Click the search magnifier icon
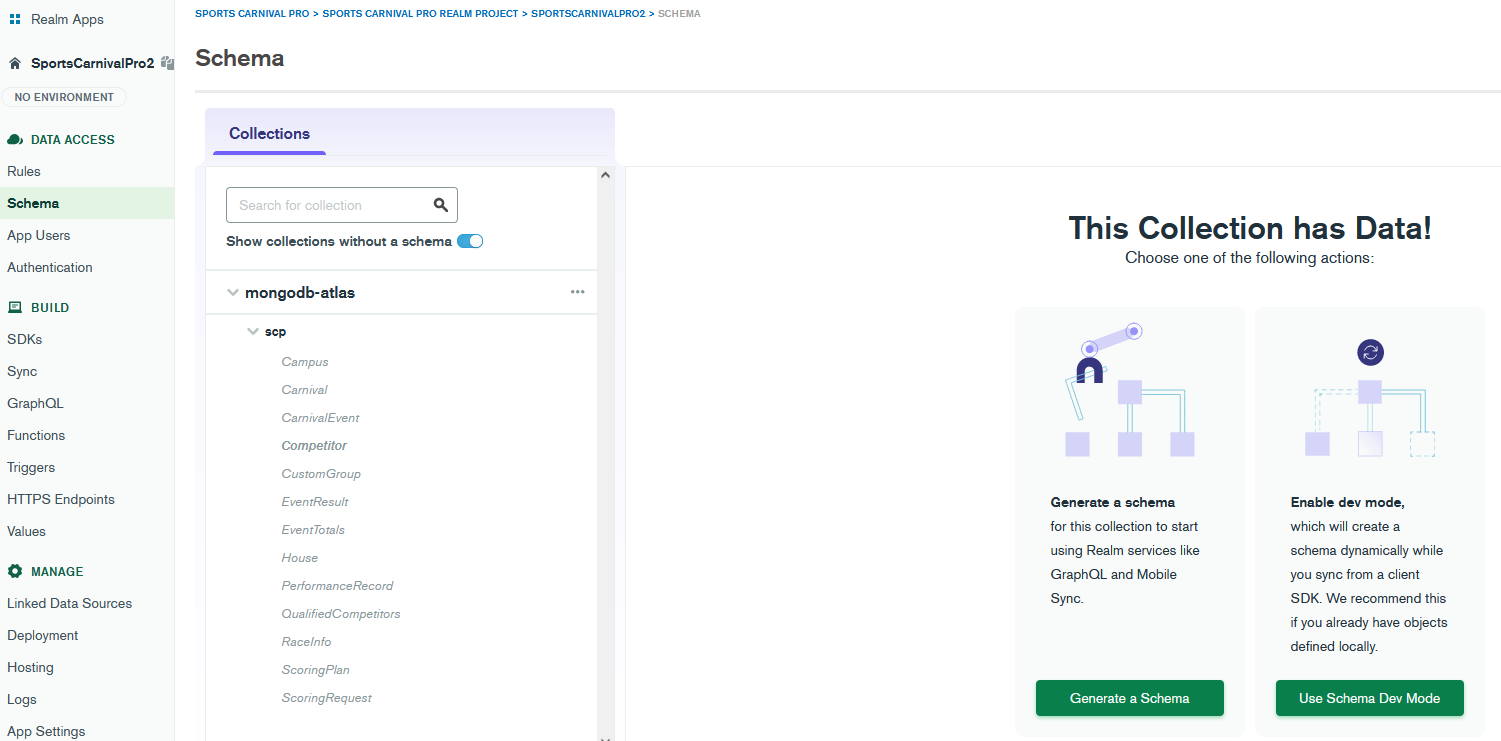The height and width of the screenshot is (741, 1501). pyautogui.click(x=441, y=205)
